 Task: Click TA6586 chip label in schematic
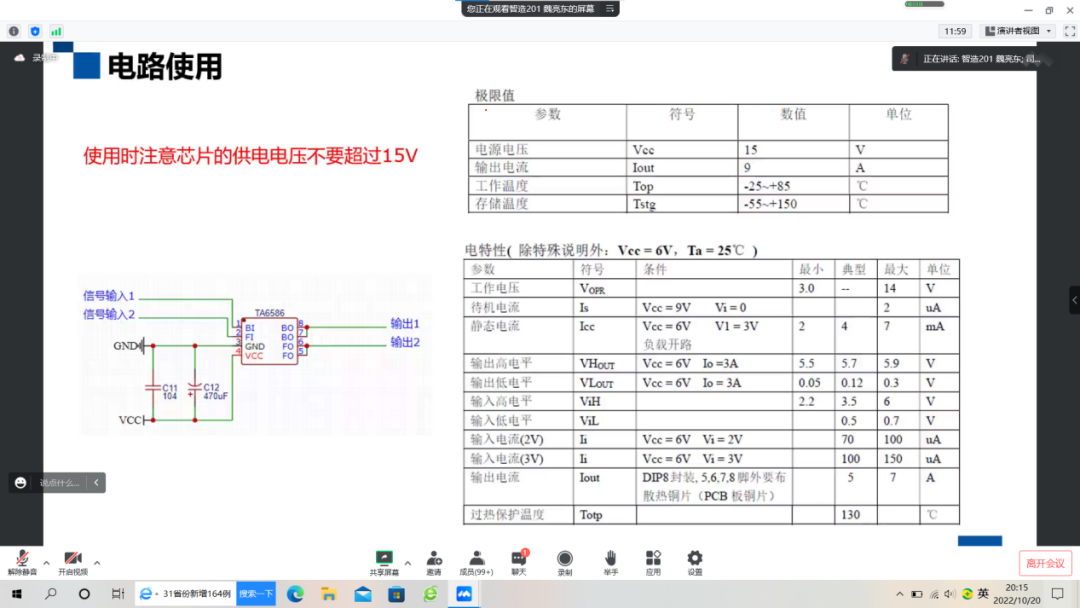coord(269,313)
